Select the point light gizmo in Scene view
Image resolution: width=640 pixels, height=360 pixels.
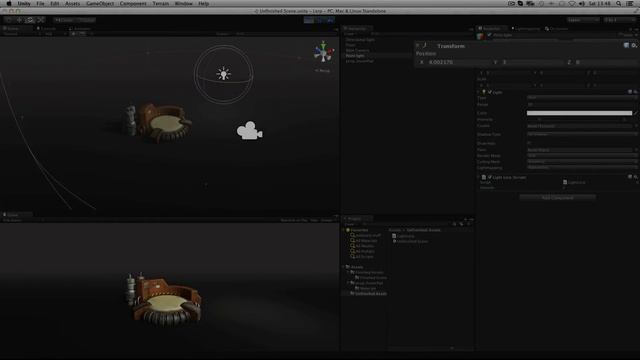(223, 73)
